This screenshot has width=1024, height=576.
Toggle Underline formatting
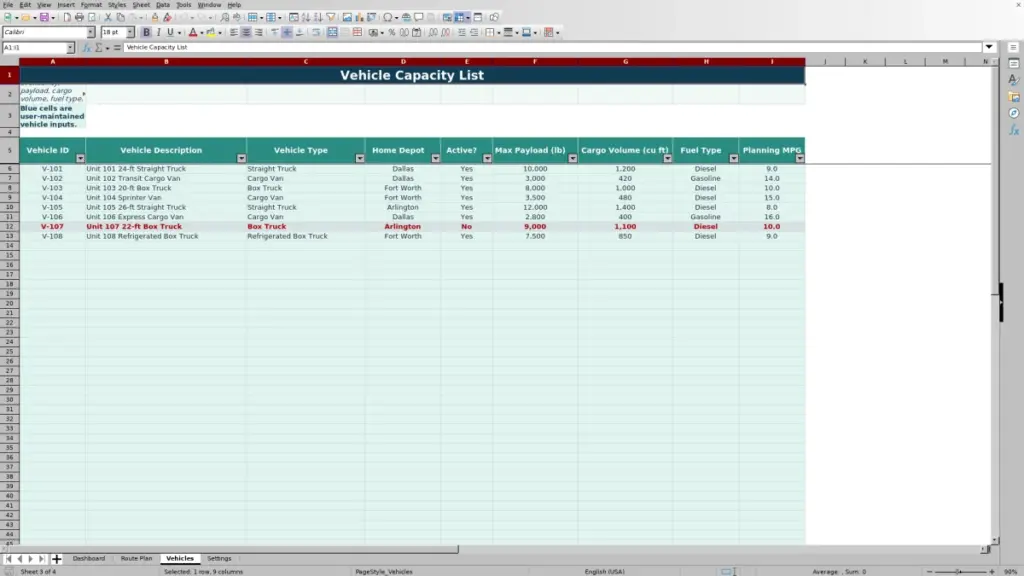point(170,32)
